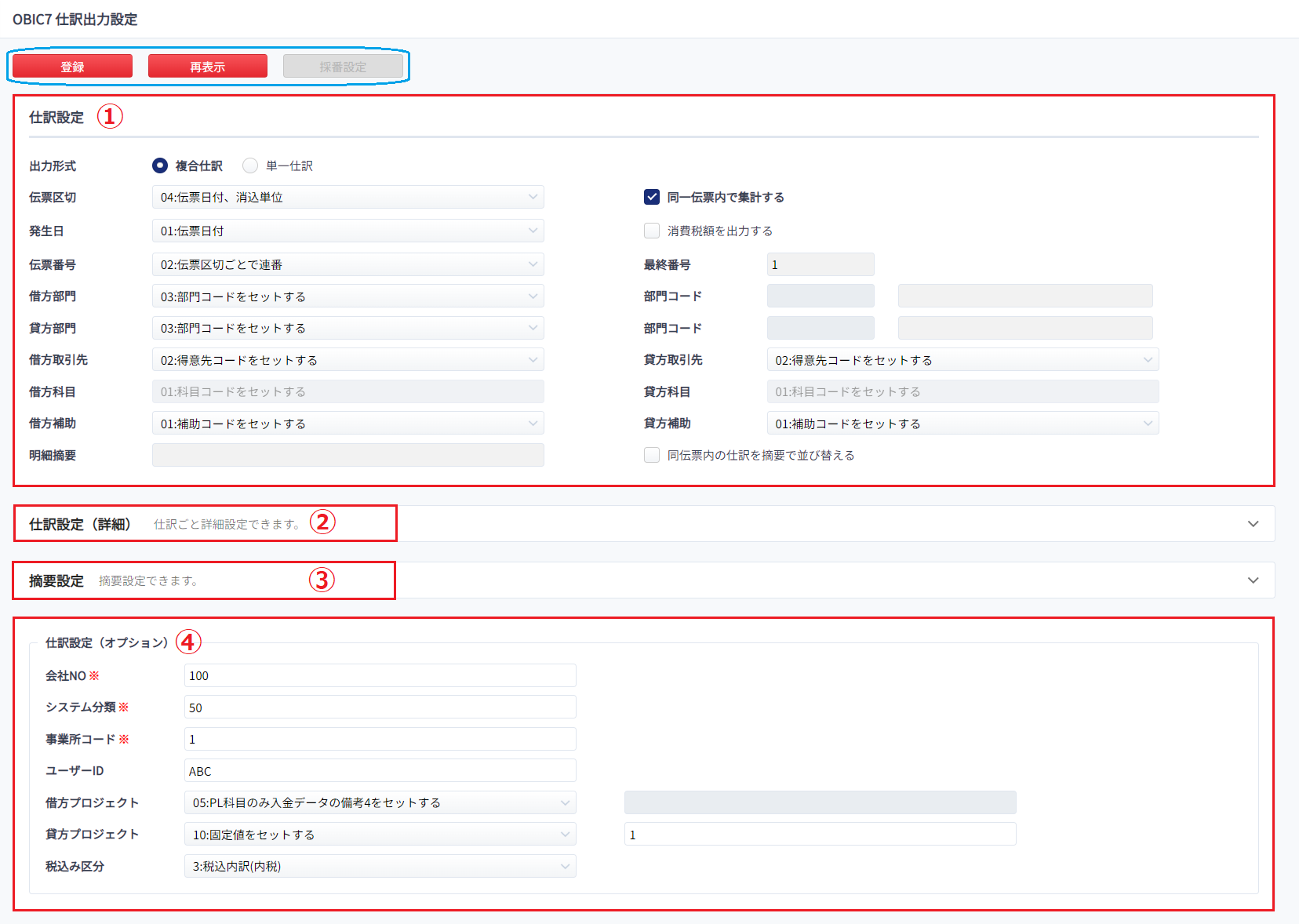This screenshot has width=1299, height=924.
Task: Select the 単一仕訳 radio button
Action: (249, 166)
